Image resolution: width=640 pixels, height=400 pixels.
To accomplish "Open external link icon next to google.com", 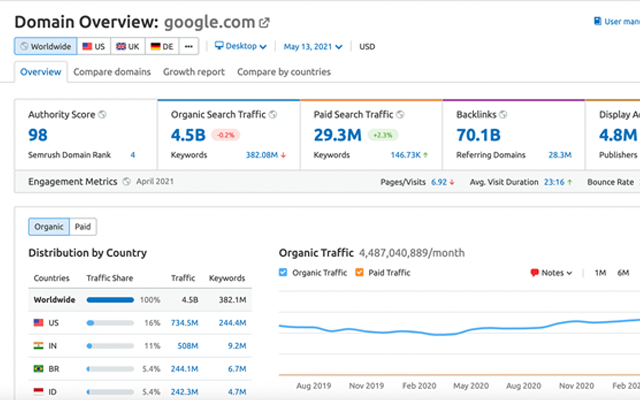I will click(x=264, y=22).
